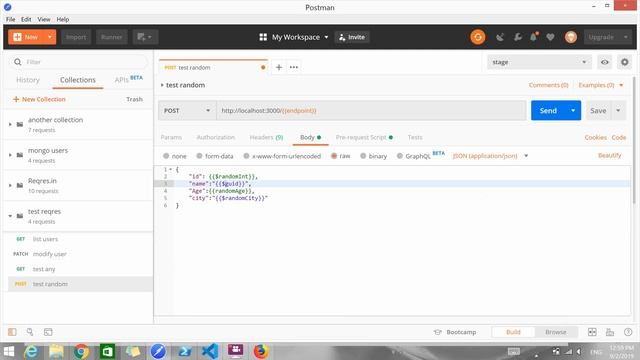Launch Internet Explorer from taskbar
Screen dimensions: 640x360
click(x=31, y=351)
